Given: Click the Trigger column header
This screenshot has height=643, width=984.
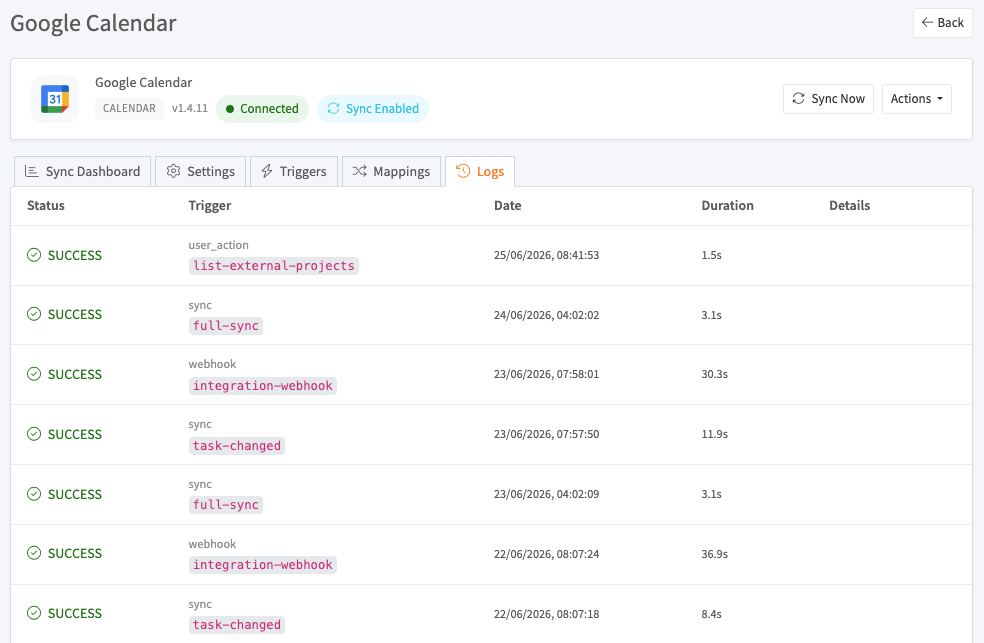Looking at the screenshot, I should (210, 205).
